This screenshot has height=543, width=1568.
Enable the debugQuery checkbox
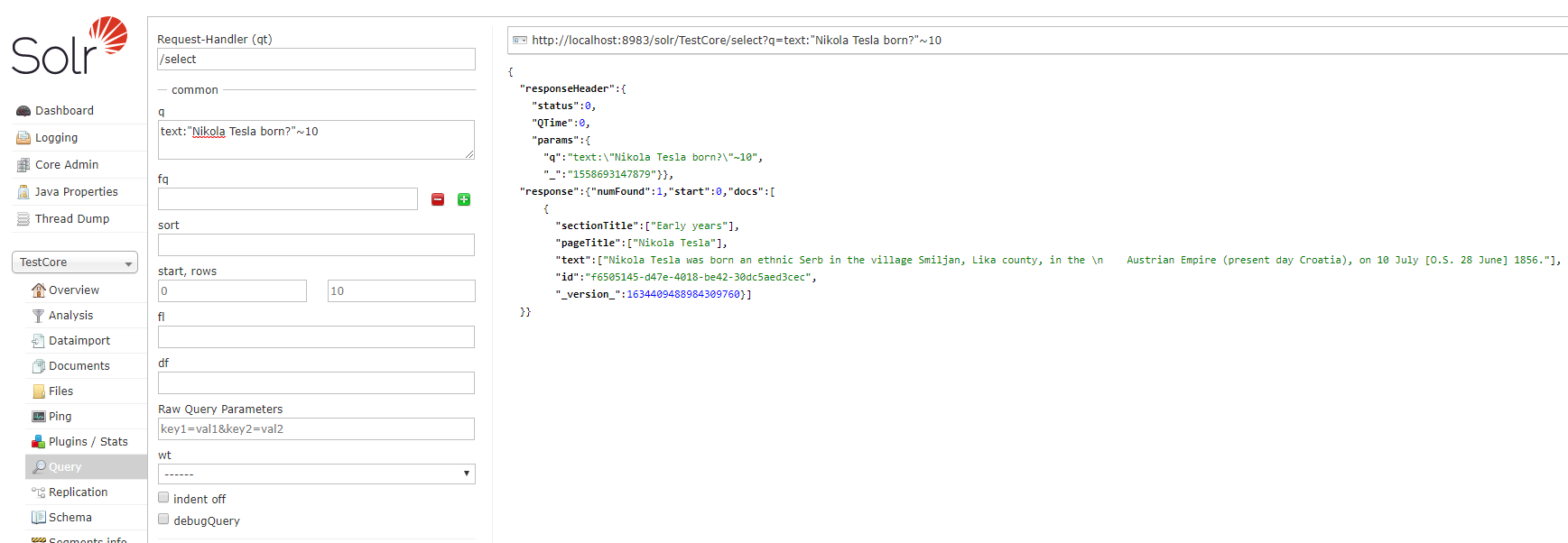tap(163, 520)
